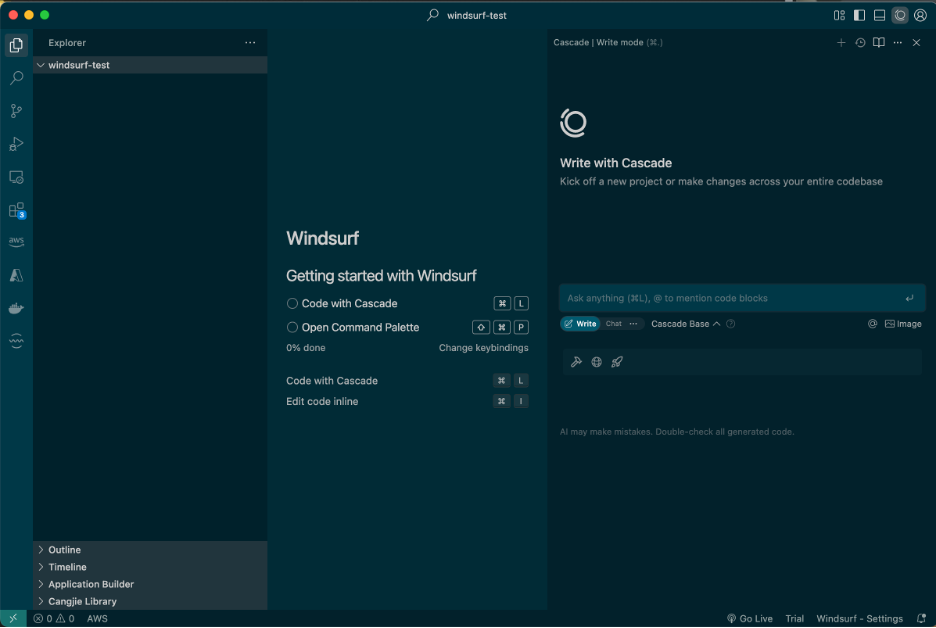Expand the Cangjie Library section
Viewport: 936px width, 628px height.
[x=150, y=601]
